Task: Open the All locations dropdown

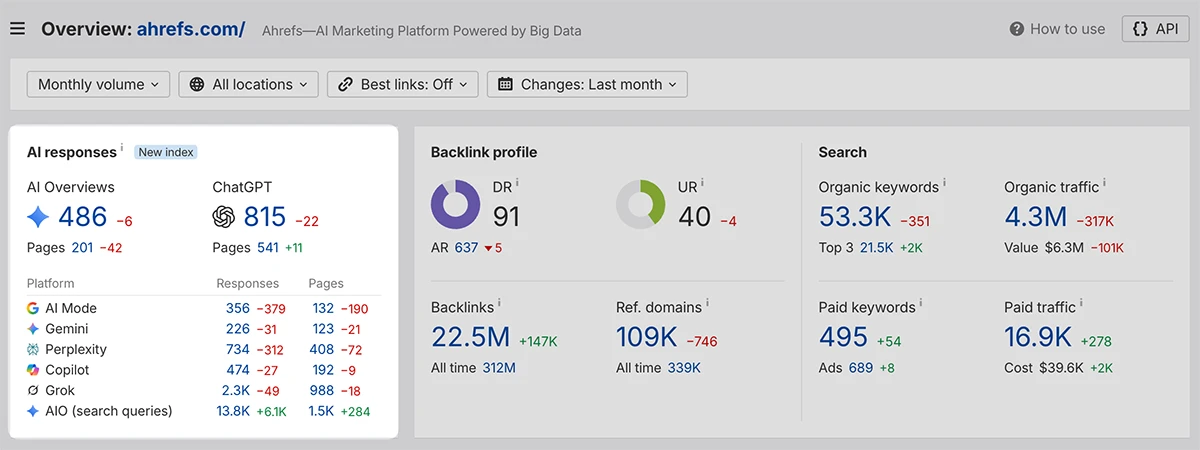Action: pos(249,84)
